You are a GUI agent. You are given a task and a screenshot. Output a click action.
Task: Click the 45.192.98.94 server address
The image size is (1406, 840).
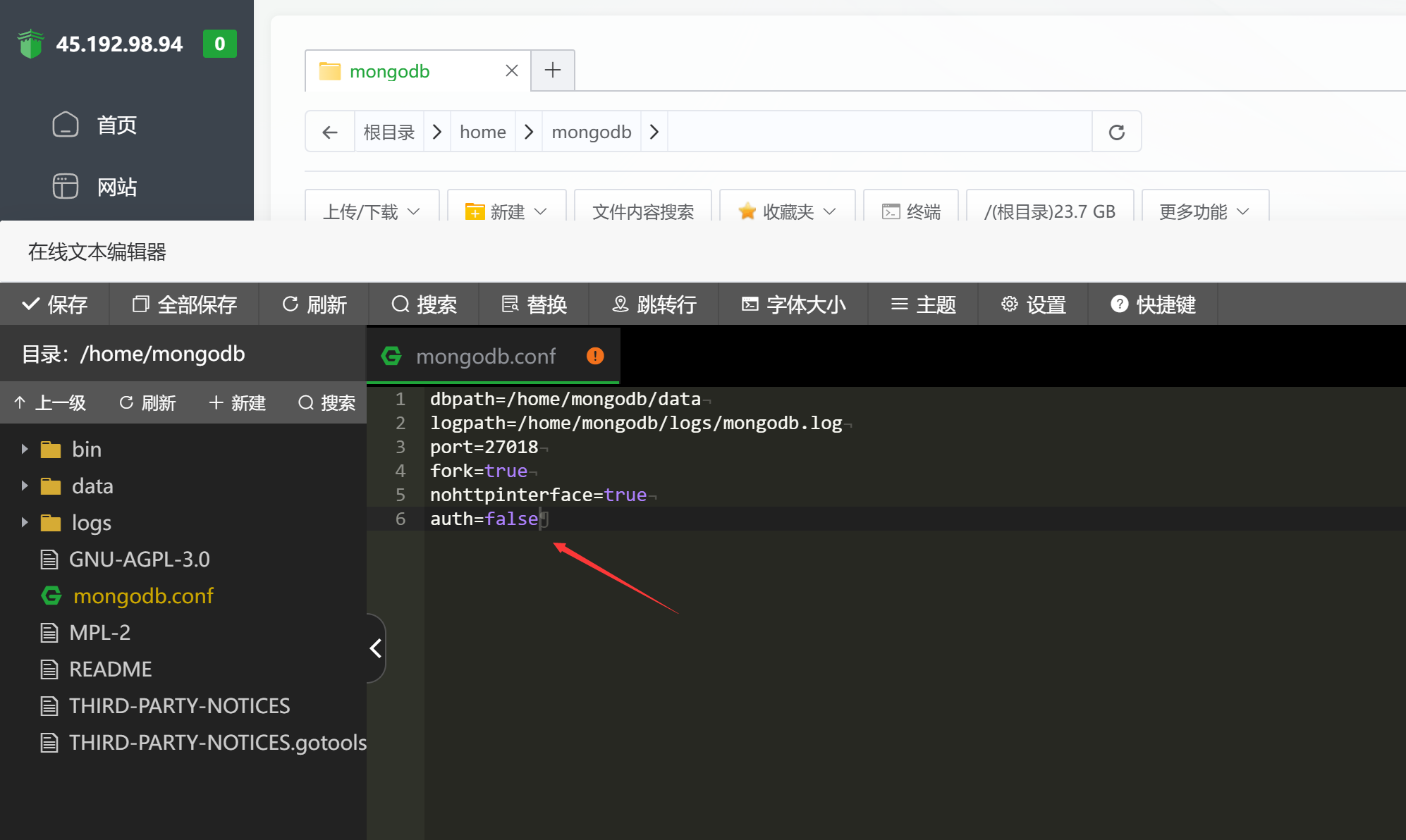click(x=119, y=44)
